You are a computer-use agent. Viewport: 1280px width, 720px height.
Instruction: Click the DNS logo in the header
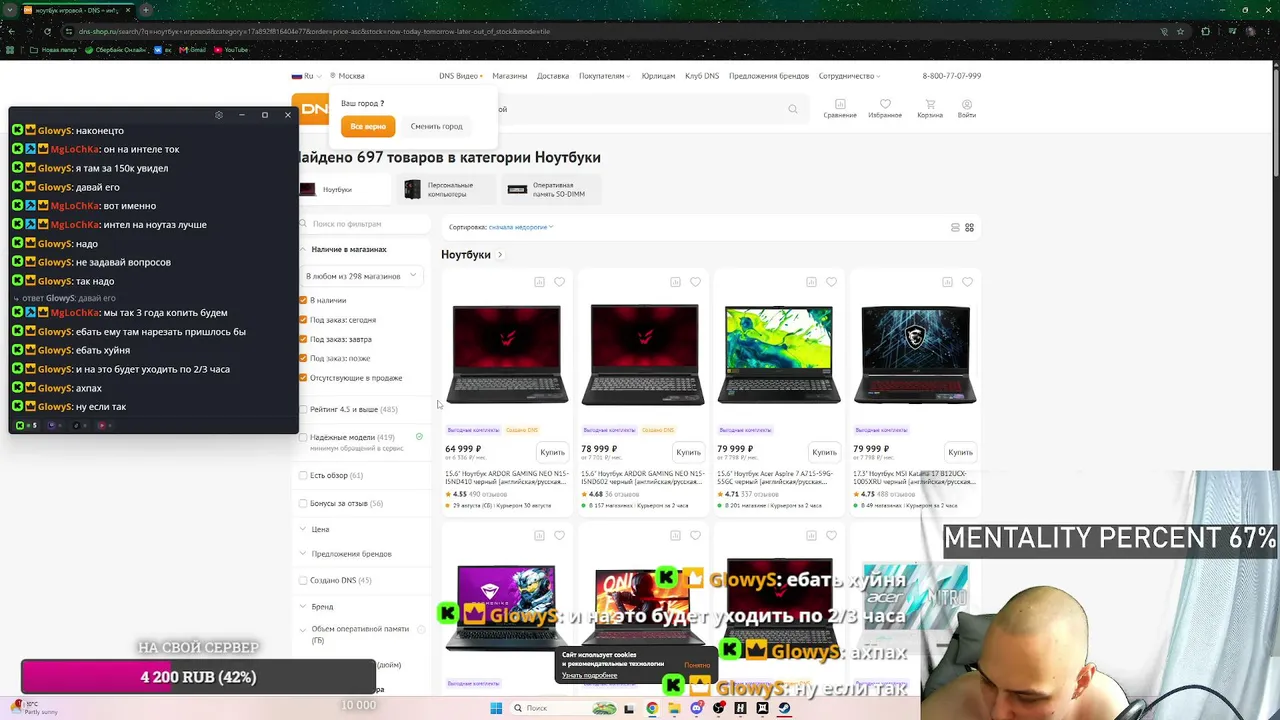(311, 109)
